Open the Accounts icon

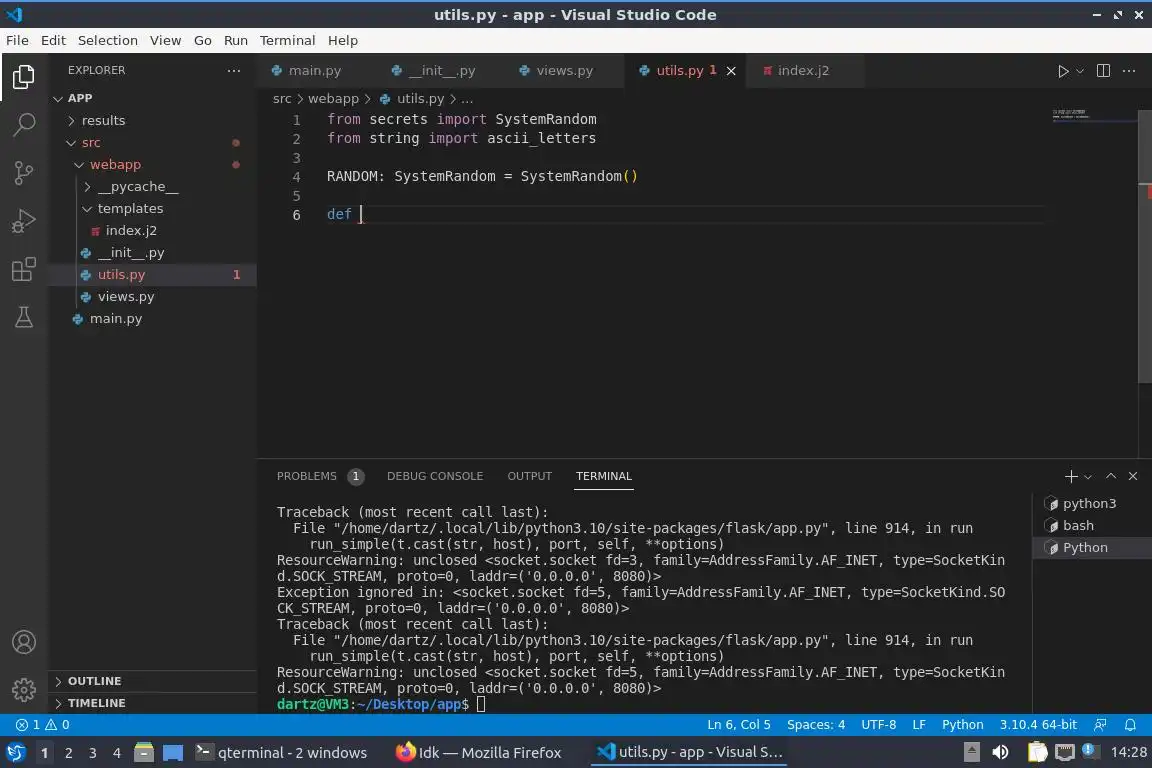[x=24, y=642]
